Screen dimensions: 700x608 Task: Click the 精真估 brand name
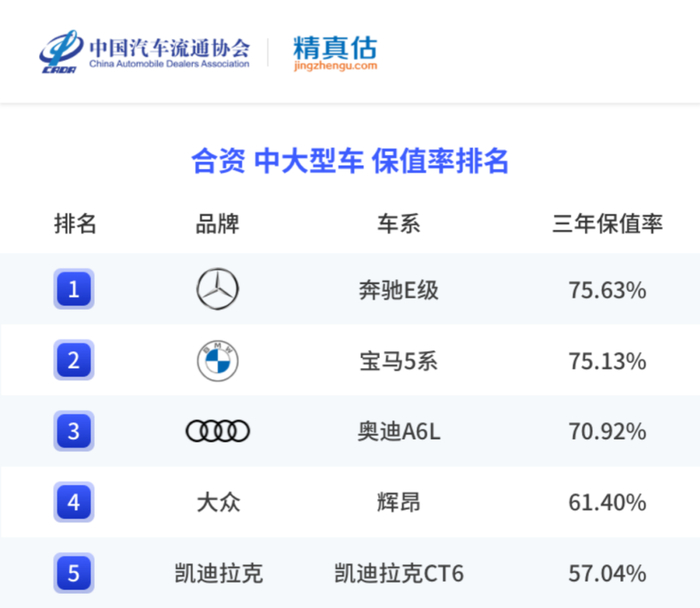pos(335,47)
